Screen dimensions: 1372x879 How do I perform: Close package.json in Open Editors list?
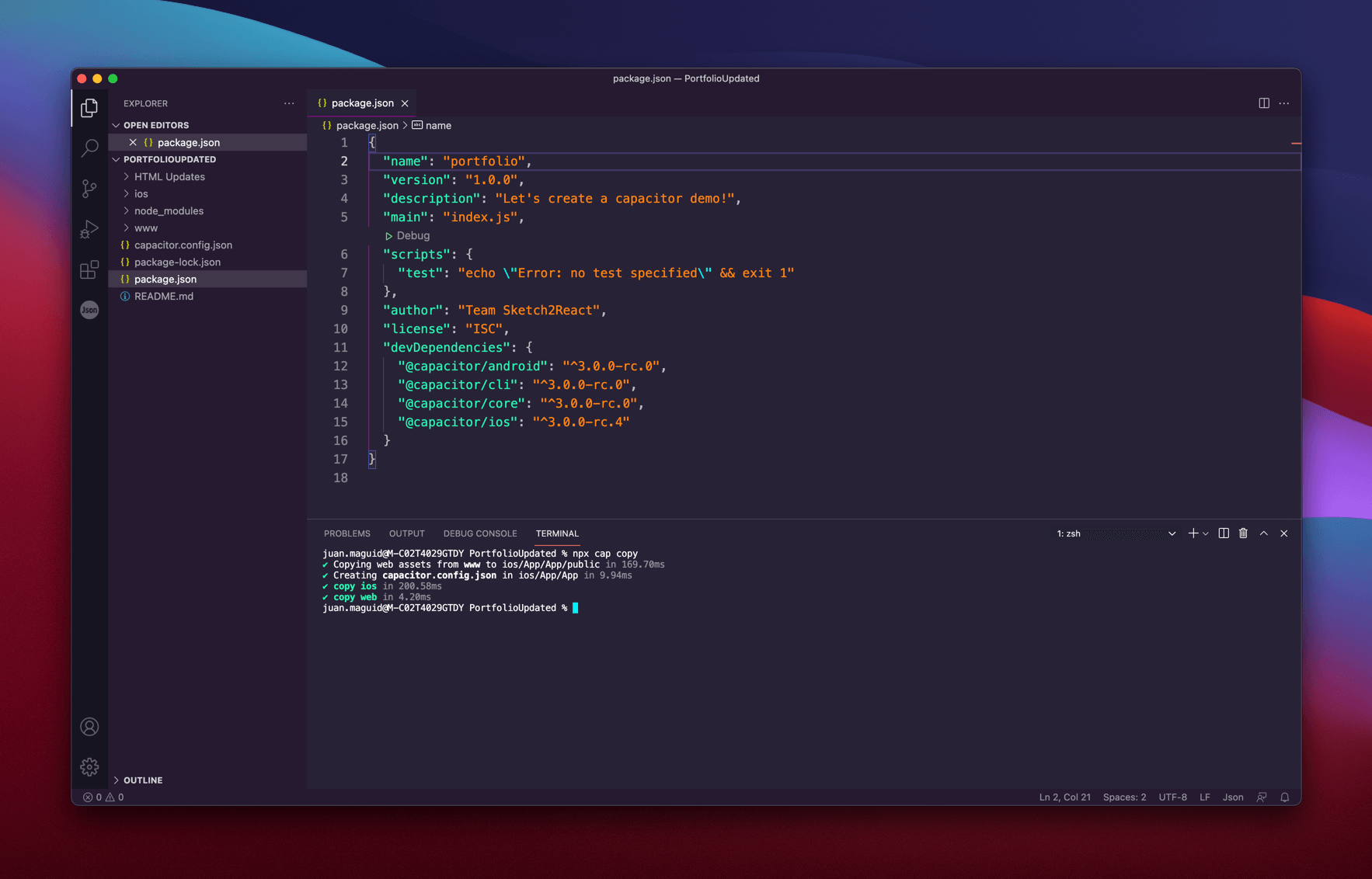(133, 142)
